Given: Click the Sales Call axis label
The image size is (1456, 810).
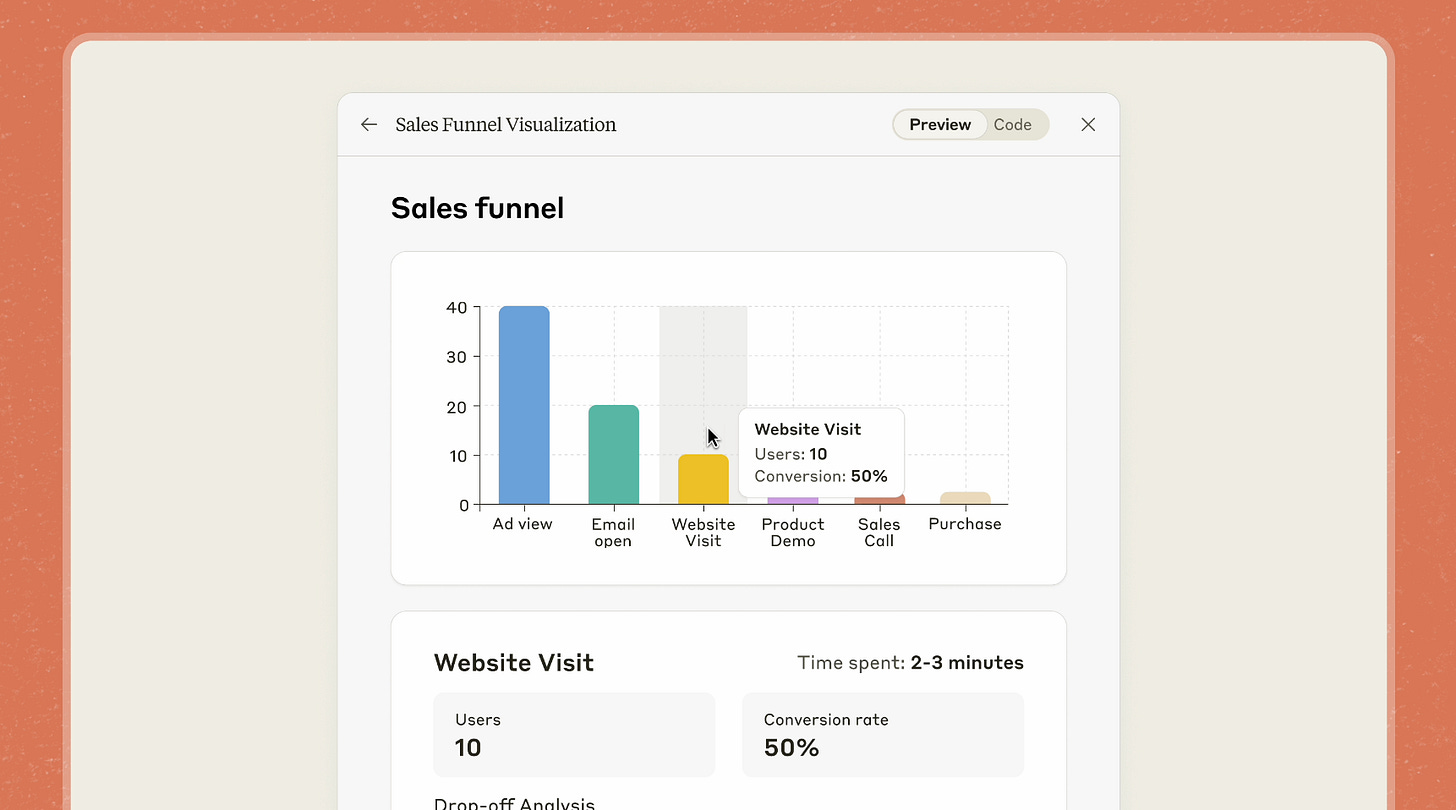Looking at the screenshot, I should click(879, 532).
